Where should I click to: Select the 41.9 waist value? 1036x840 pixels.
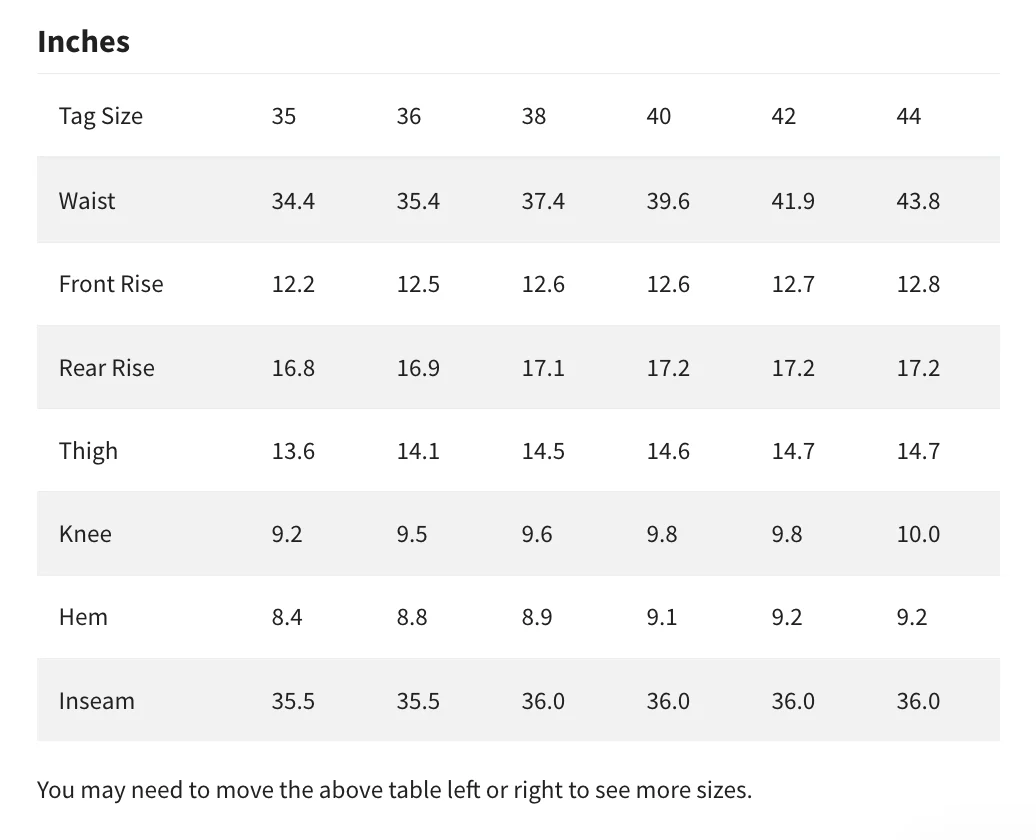click(793, 201)
